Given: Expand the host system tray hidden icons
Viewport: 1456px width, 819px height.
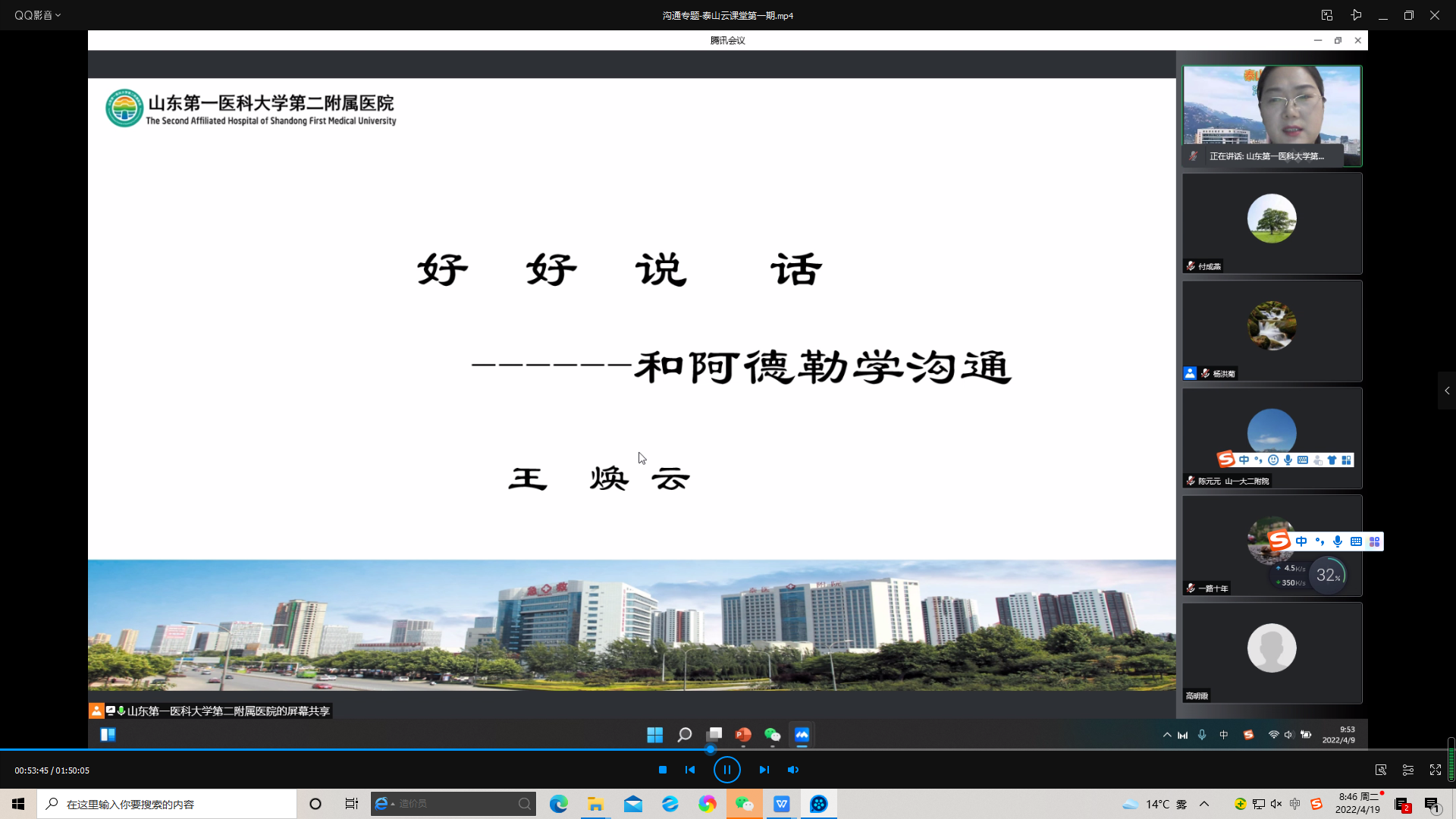Looking at the screenshot, I should 1204,804.
